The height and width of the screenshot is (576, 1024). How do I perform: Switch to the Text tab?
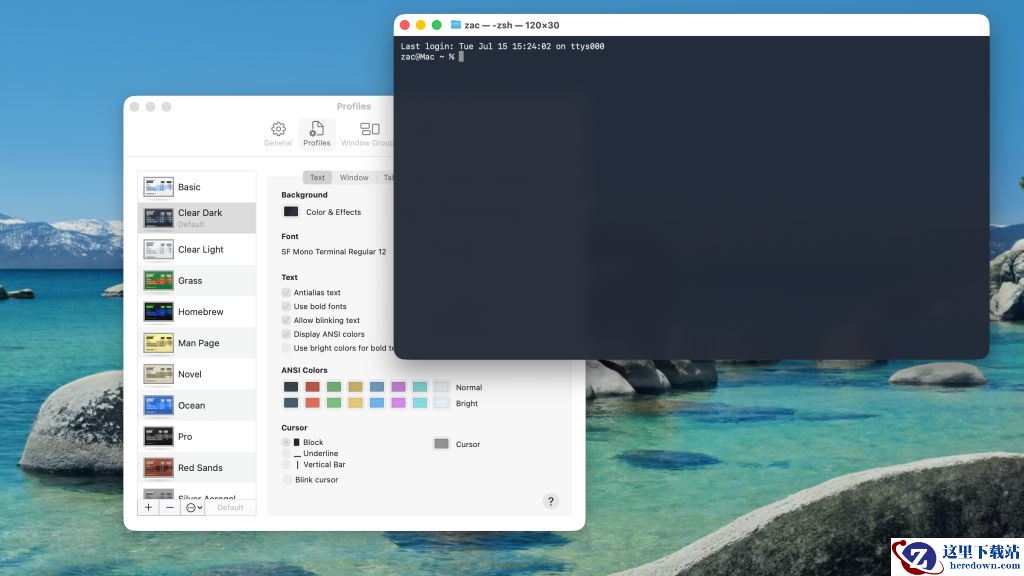[x=317, y=178]
